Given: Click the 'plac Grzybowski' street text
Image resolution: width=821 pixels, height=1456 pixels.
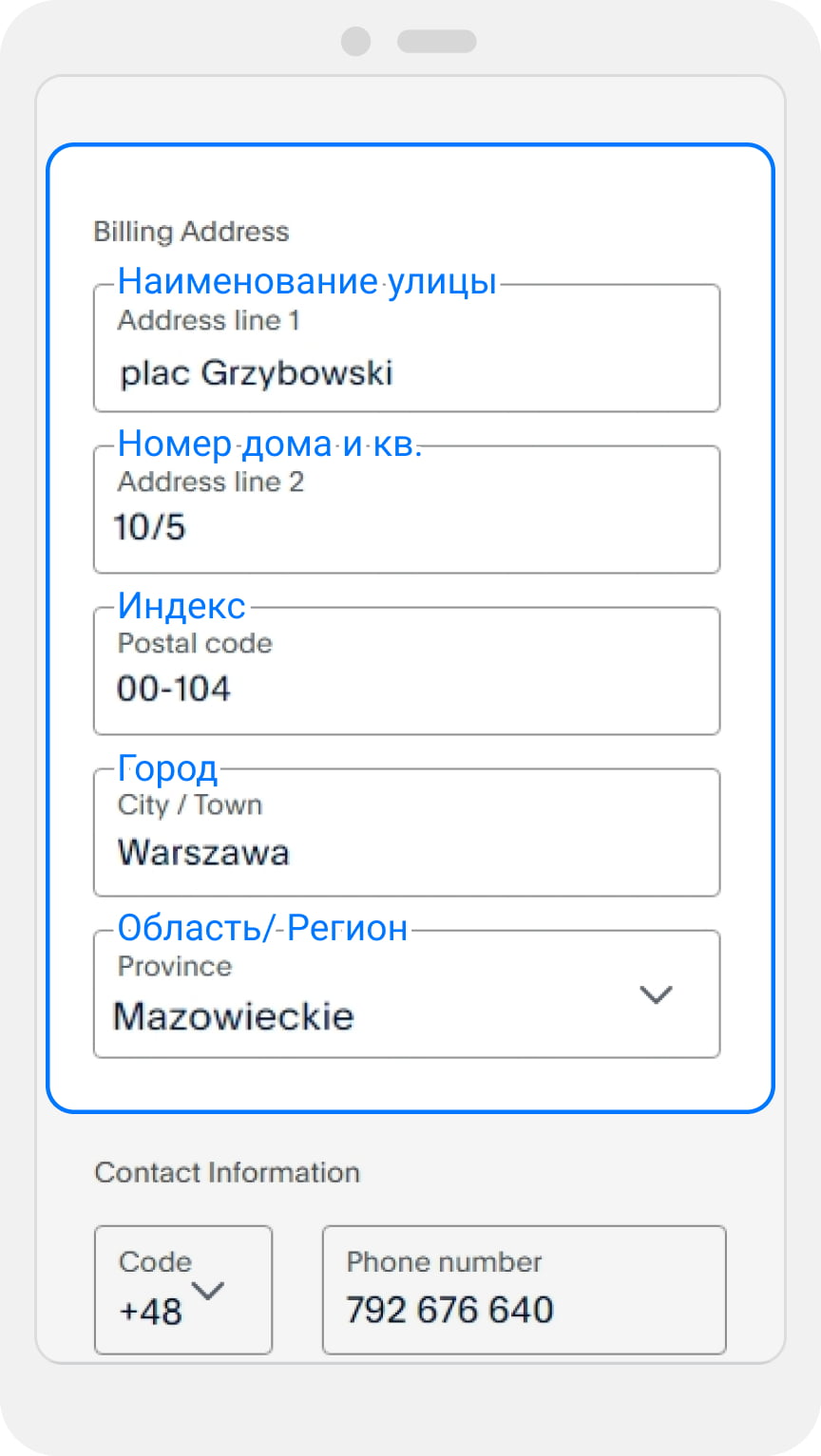Looking at the screenshot, I should (257, 373).
